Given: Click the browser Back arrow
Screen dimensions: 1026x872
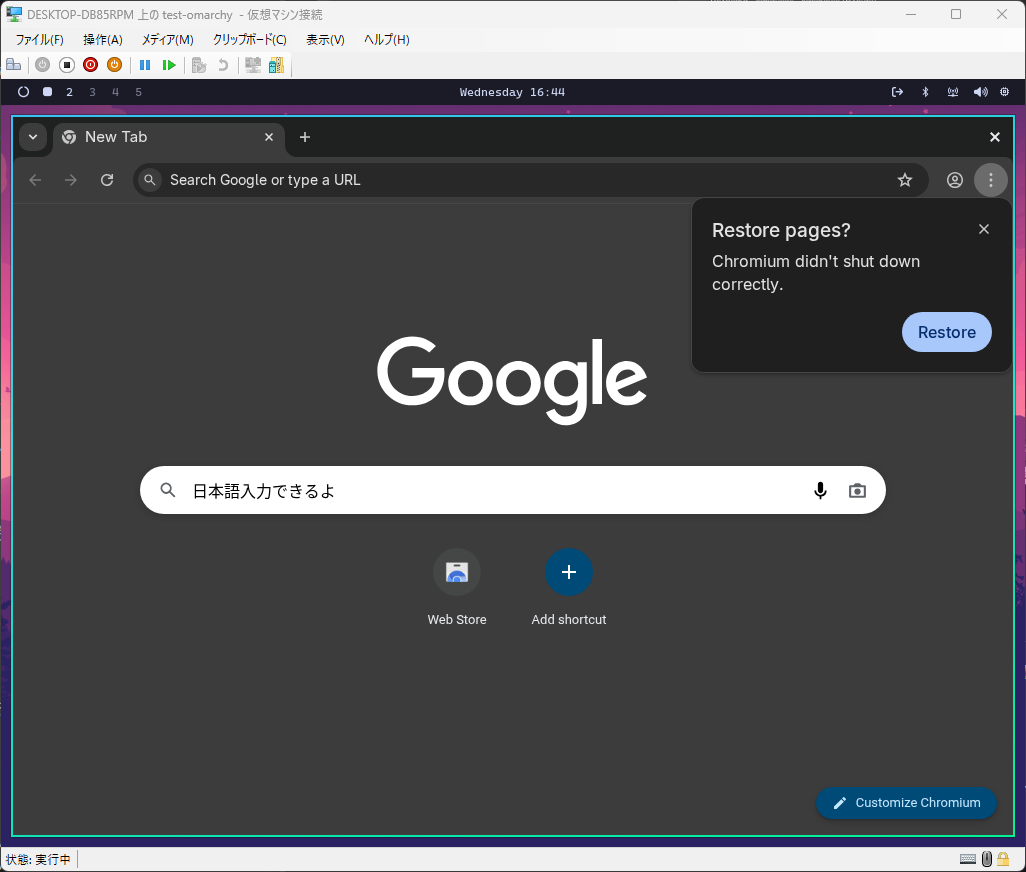Looking at the screenshot, I should point(35,180).
